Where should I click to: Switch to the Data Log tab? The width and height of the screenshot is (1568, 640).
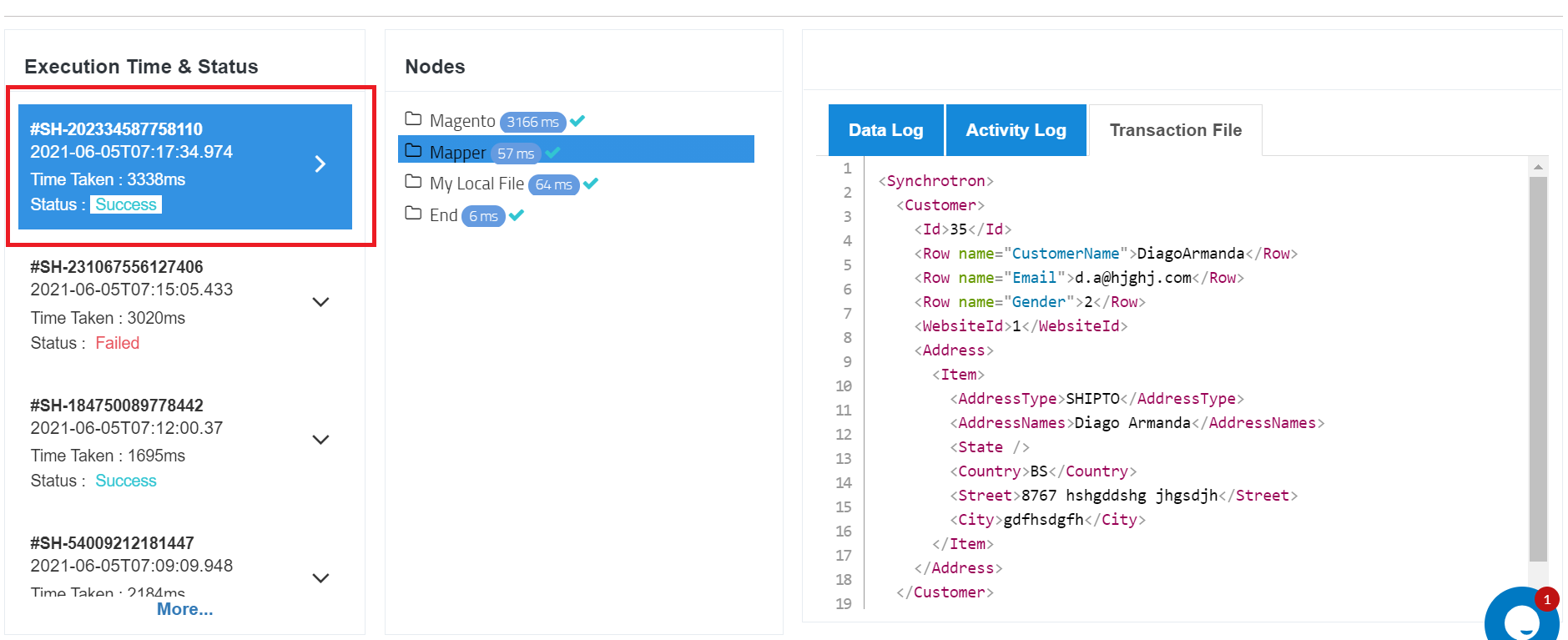click(x=885, y=130)
